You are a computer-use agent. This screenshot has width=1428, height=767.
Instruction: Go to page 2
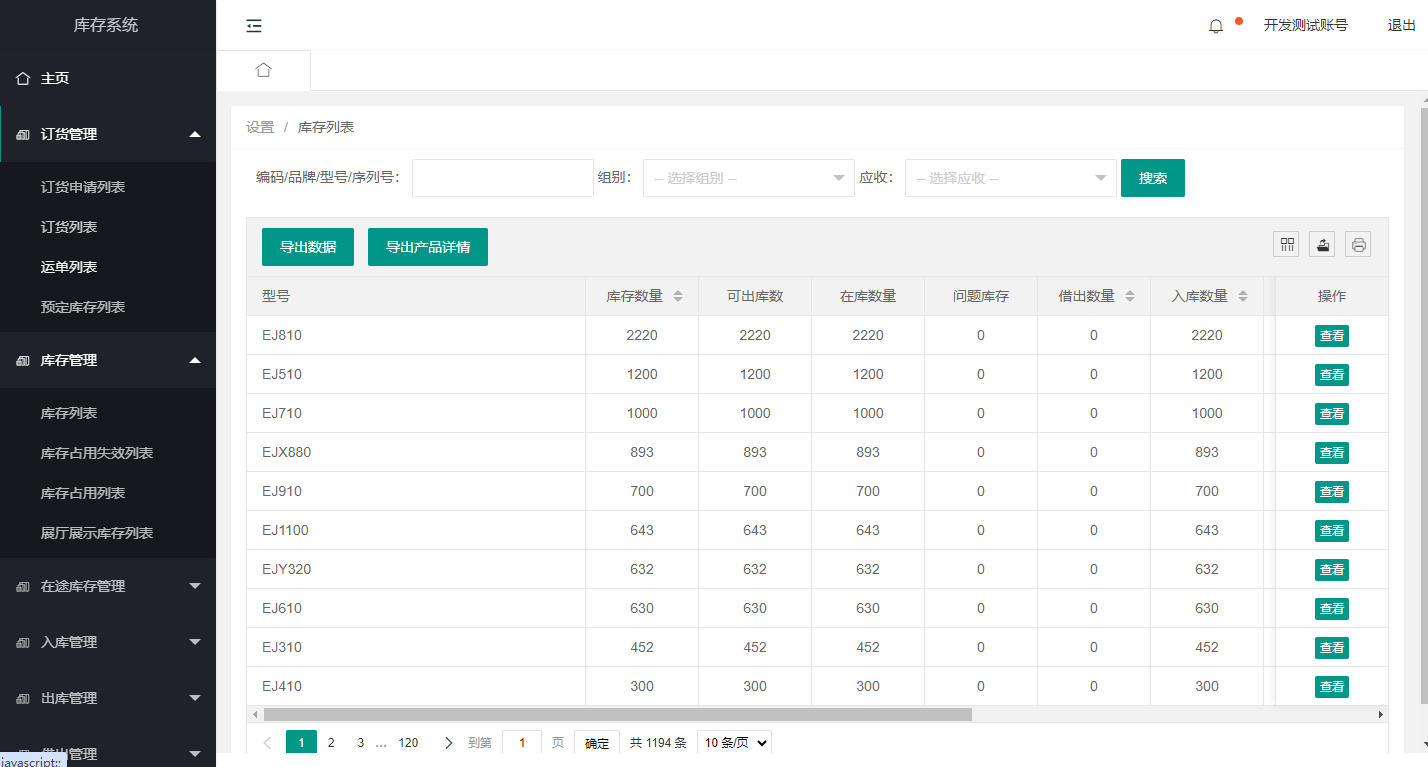coord(331,743)
